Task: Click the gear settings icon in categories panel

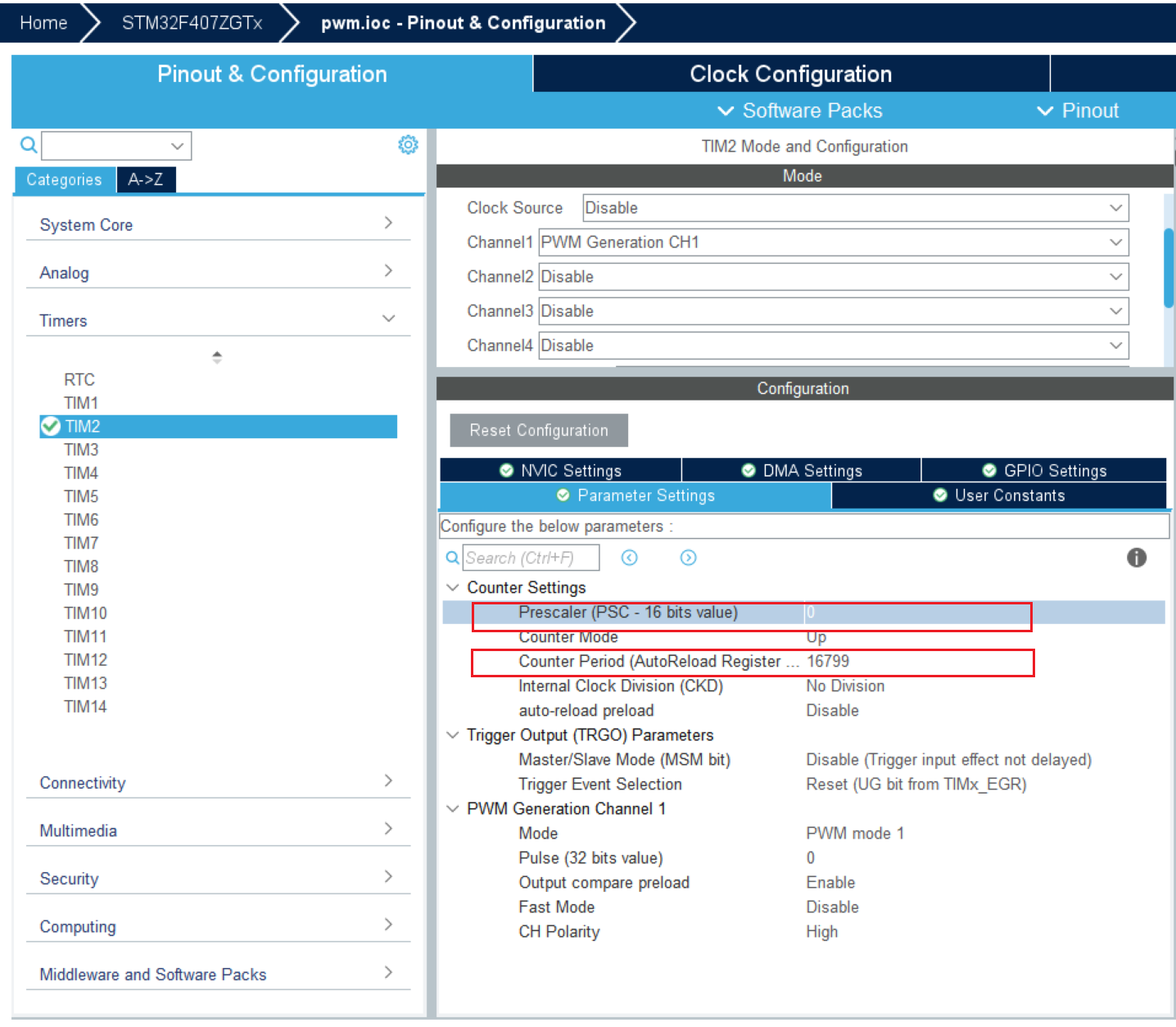Action: 408,145
